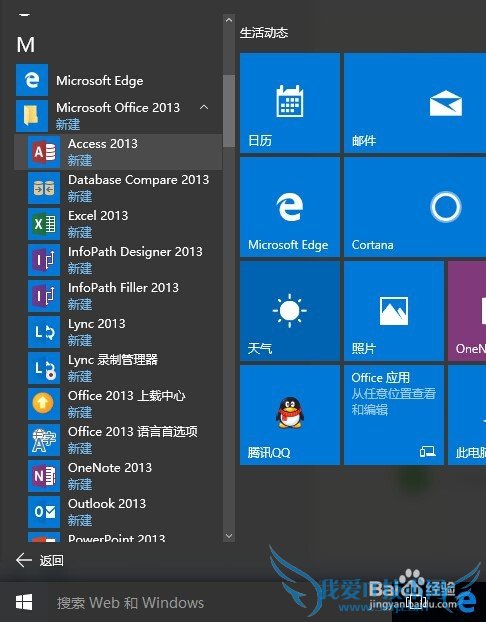Viewport: 486px width, 622px height.
Task: Select the Excel 2013 text label
Action: pyautogui.click(x=98, y=215)
